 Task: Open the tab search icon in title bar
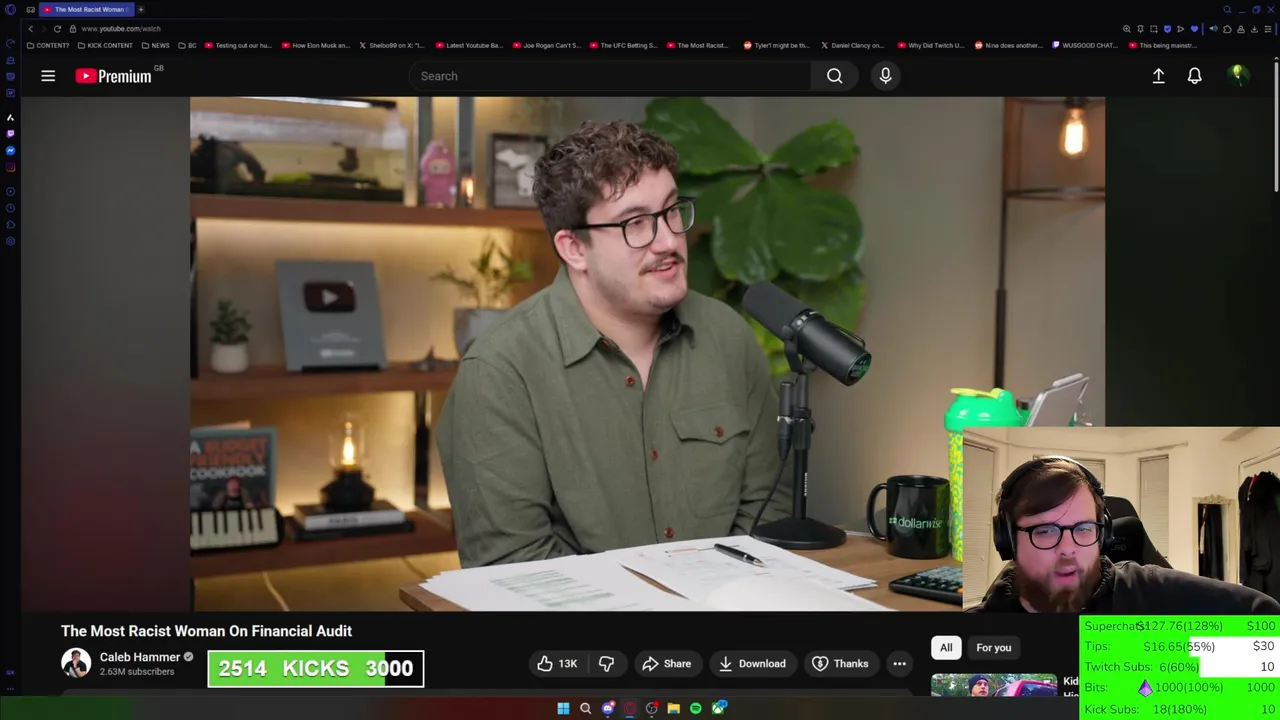coord(1227,9)
